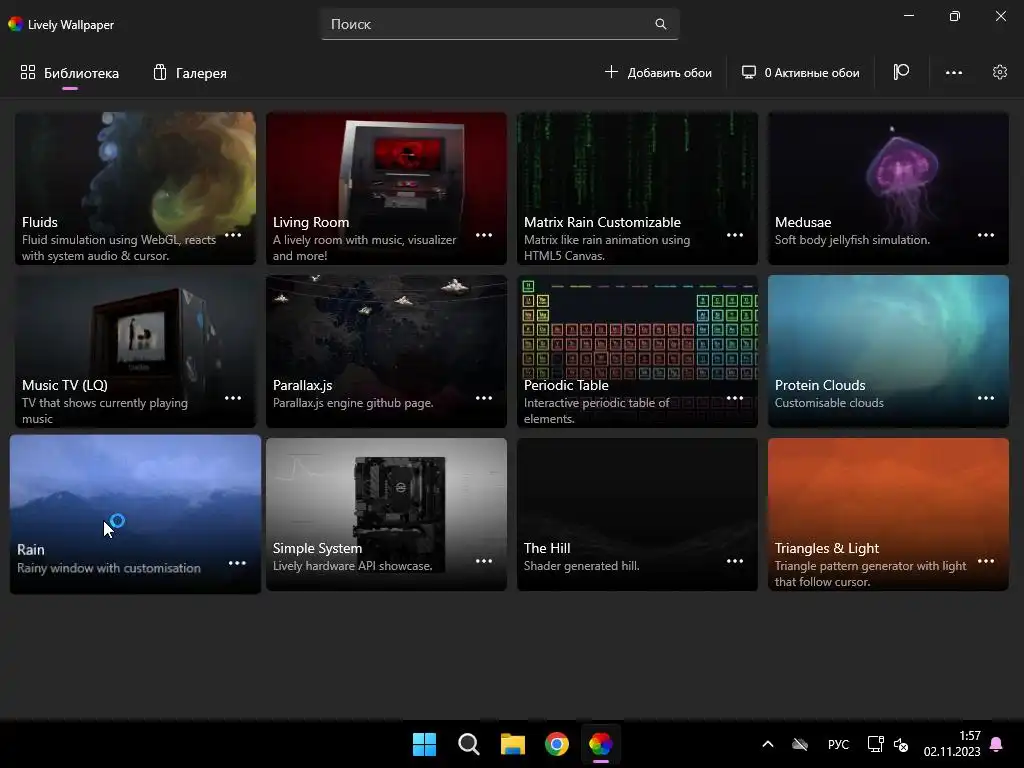This screenshot has width=1024, height=768.
Task: Click Lively Wallpaper taskbar icon
Action: 601,744
